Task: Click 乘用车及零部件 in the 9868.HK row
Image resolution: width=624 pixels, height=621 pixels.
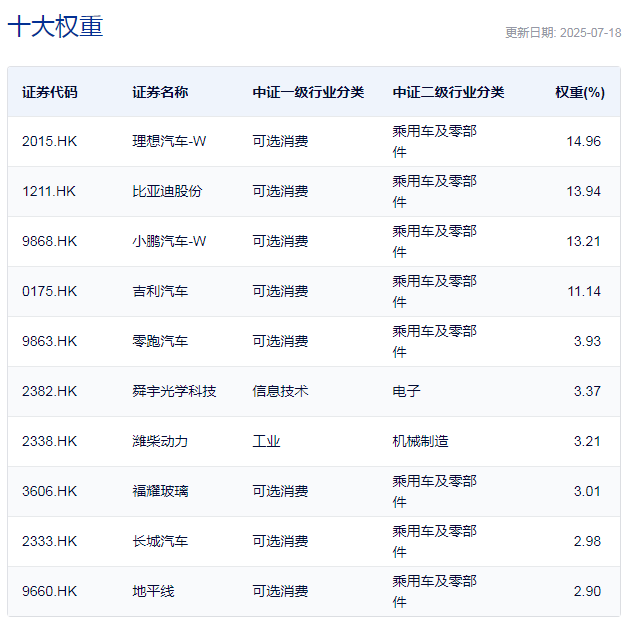Action: (x=435, y=241)
